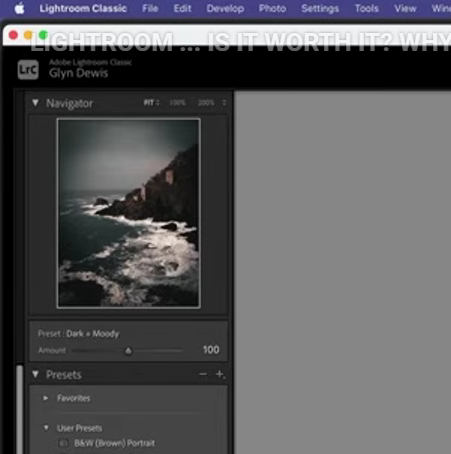Click the B&W (Brown) Portrait preset icon

coord(63,443)
